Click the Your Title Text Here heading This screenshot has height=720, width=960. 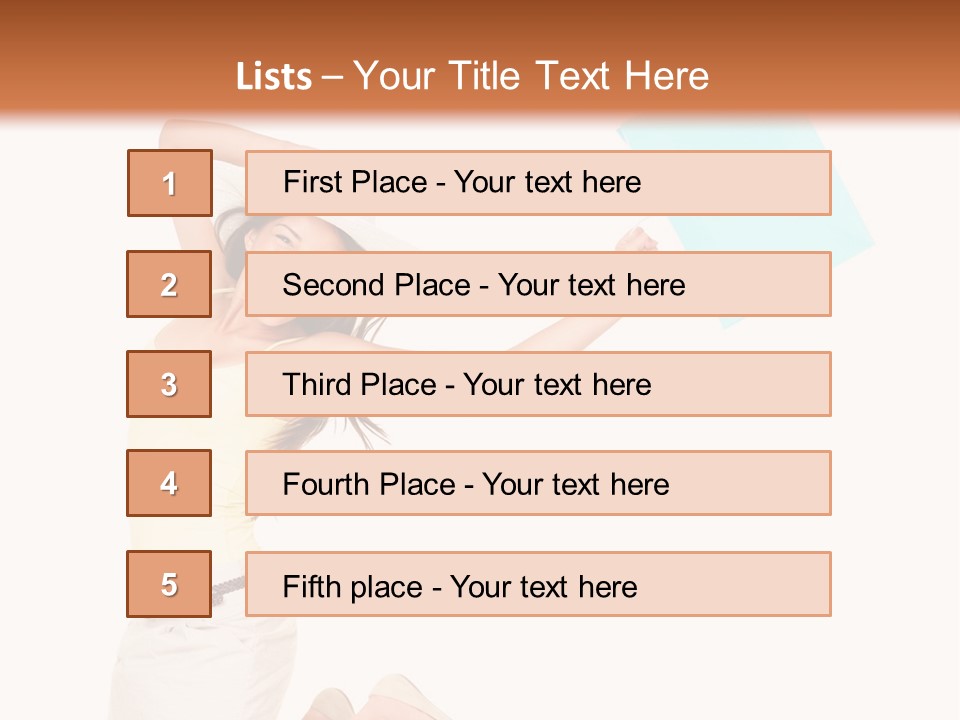[531, 77]
